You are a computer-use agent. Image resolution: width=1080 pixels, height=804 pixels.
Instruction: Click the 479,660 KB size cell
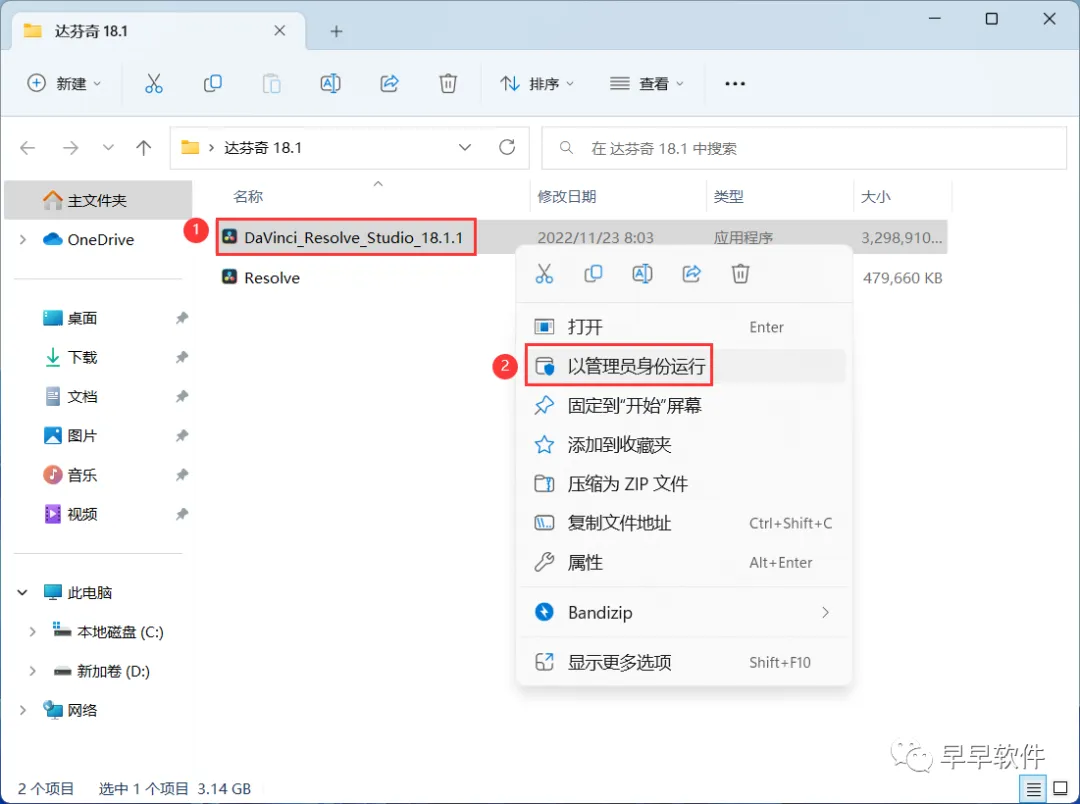click(x=902, y=278)
